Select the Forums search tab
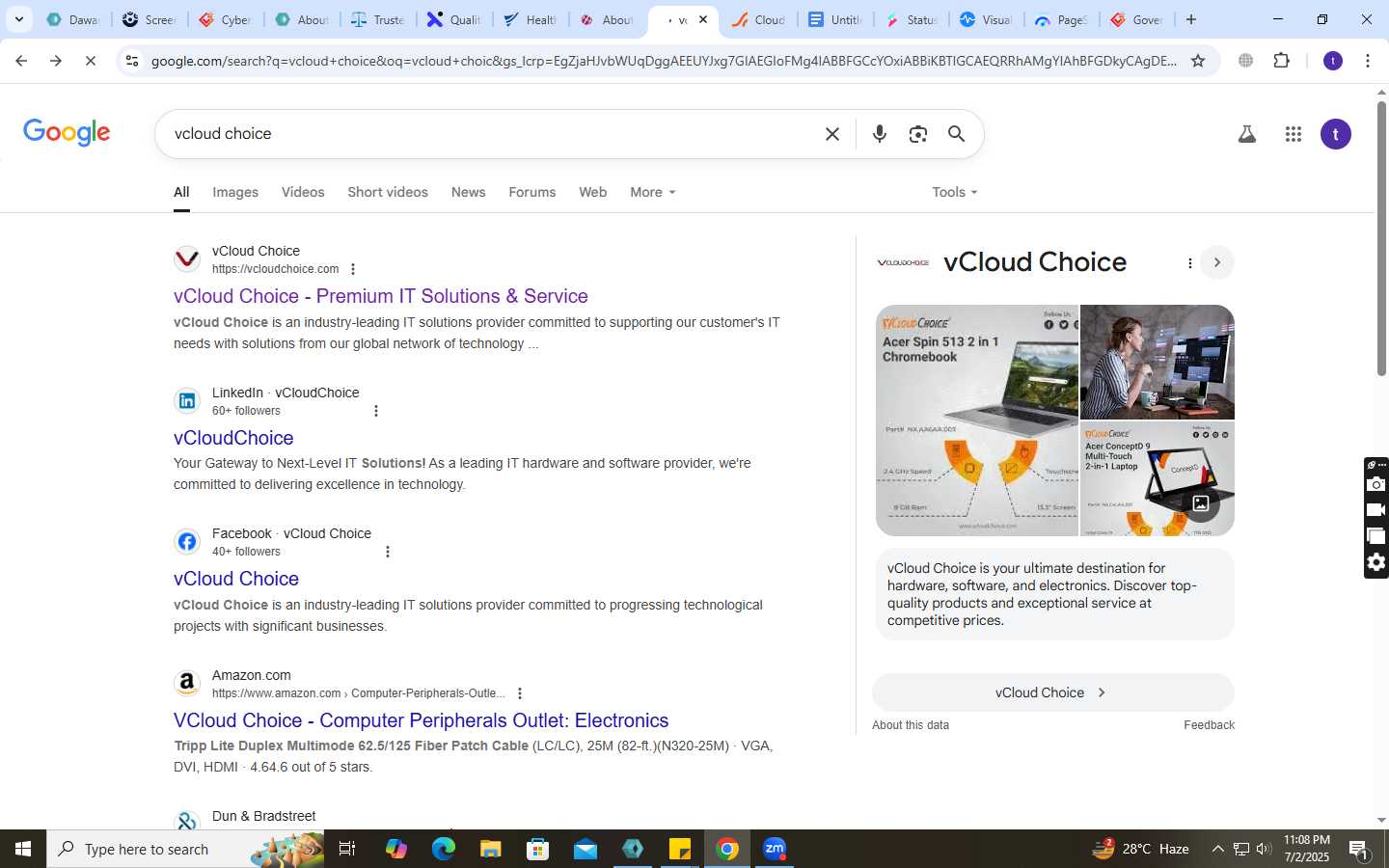Screen dimensions: 1389x868 coord(532,192)
